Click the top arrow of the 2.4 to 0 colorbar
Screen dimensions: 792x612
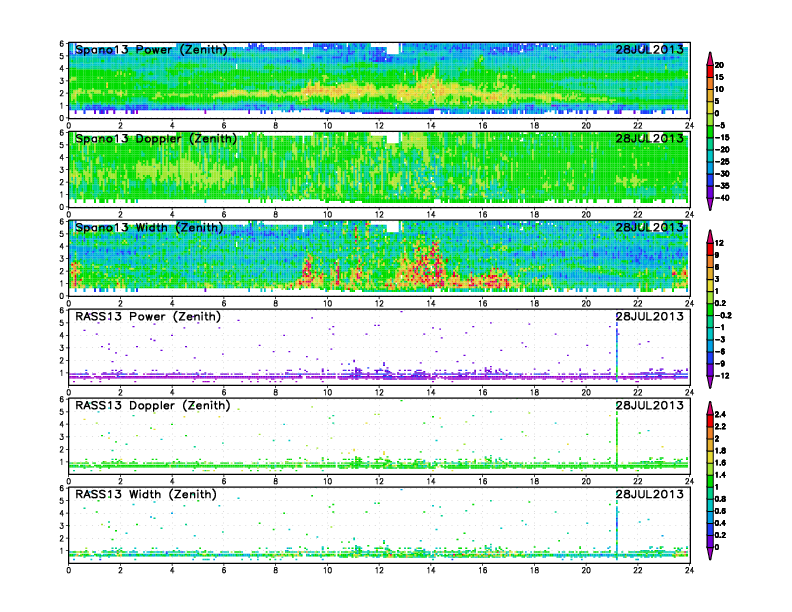click(x=710, y=407)
